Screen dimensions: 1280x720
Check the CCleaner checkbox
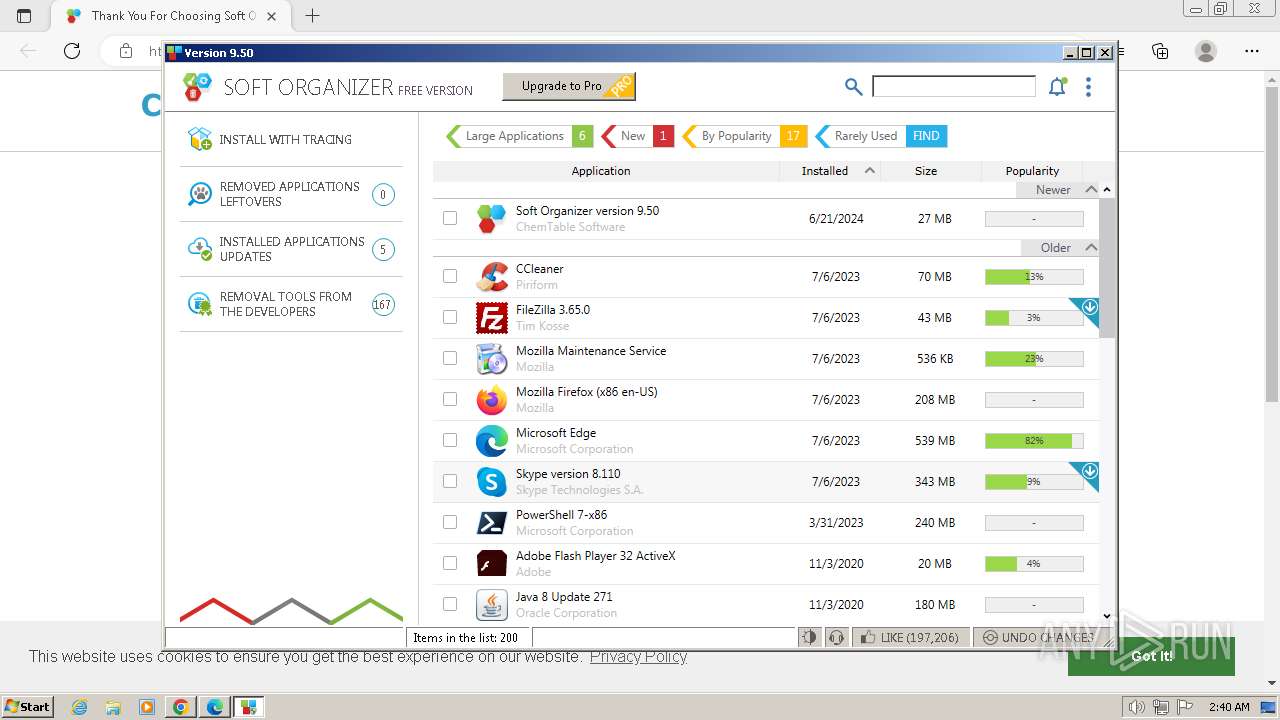pyautogui.click(x=450, y=276)
